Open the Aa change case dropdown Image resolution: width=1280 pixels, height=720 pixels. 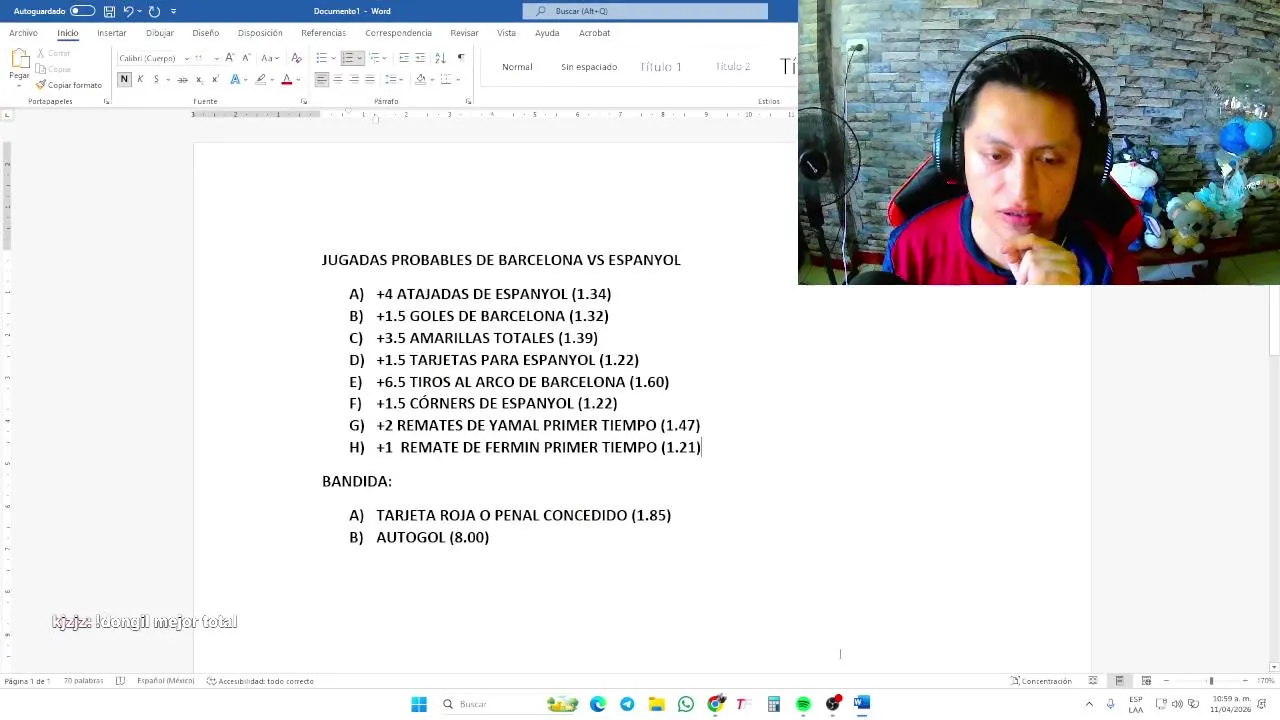point(268,58)
